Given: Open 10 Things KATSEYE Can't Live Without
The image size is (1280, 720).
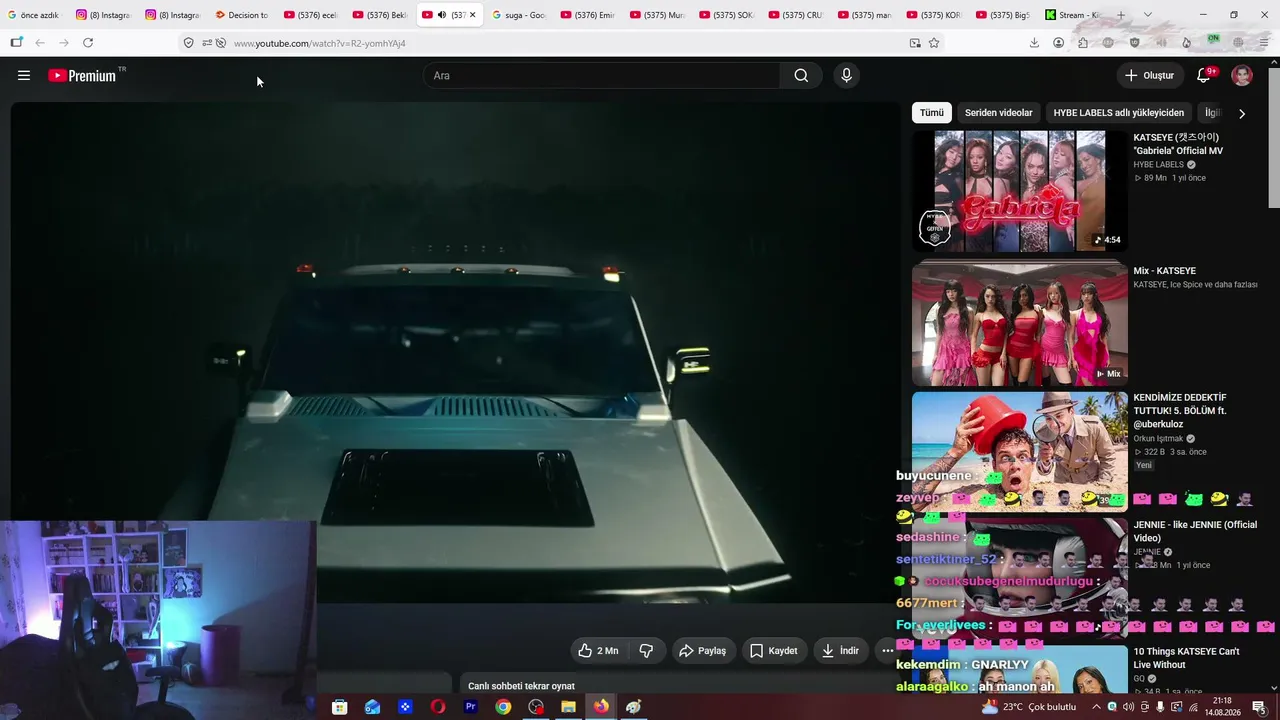Looking at the screenshot, I should [x=1186, y=658].
